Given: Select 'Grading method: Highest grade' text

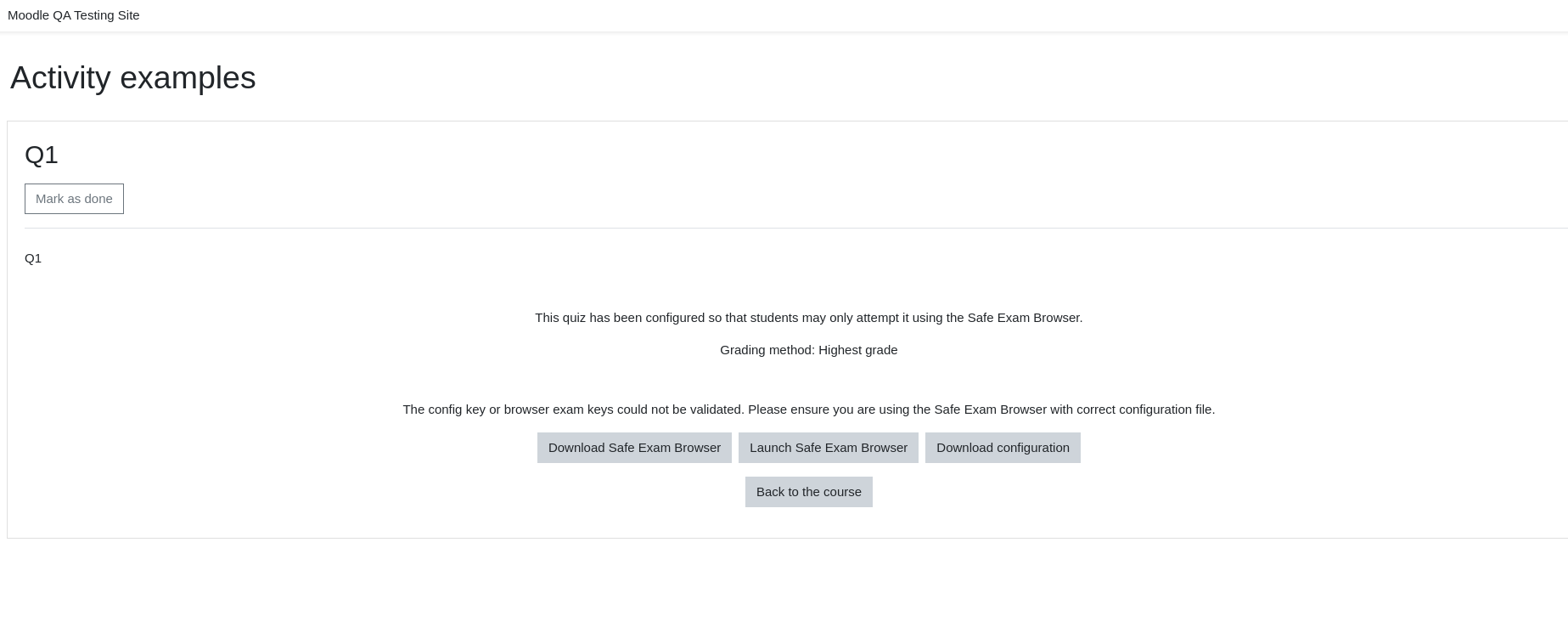Looking at the screenshot, I should 809,350.
